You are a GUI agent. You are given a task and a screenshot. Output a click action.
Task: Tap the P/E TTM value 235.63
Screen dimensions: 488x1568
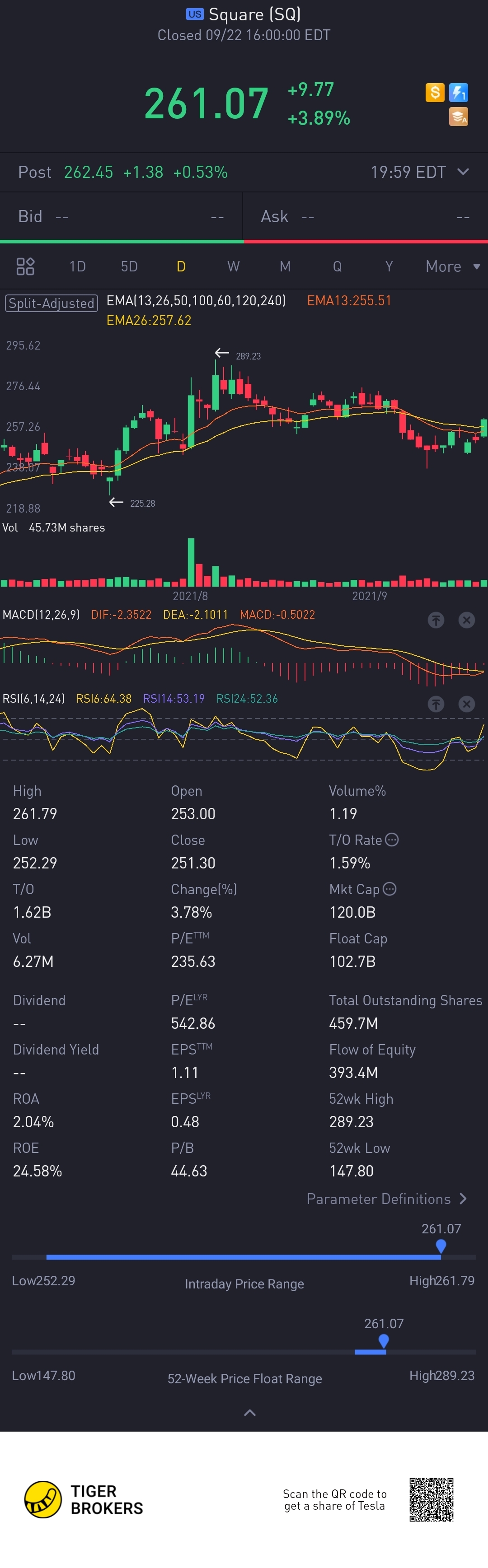tap(193, 962)
